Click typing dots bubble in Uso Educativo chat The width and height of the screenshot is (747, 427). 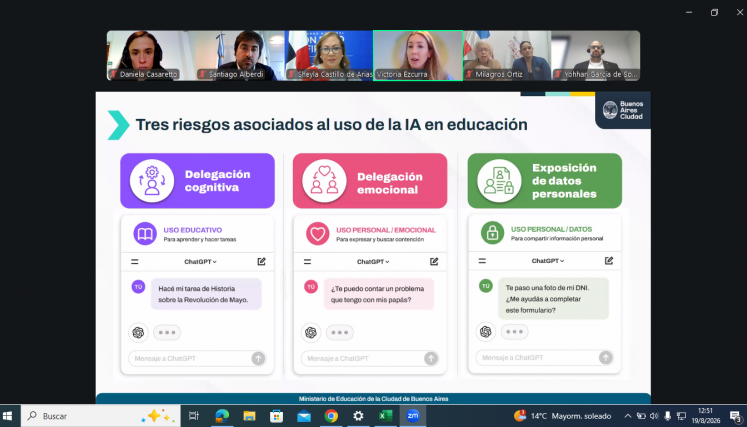click(167, 333)
